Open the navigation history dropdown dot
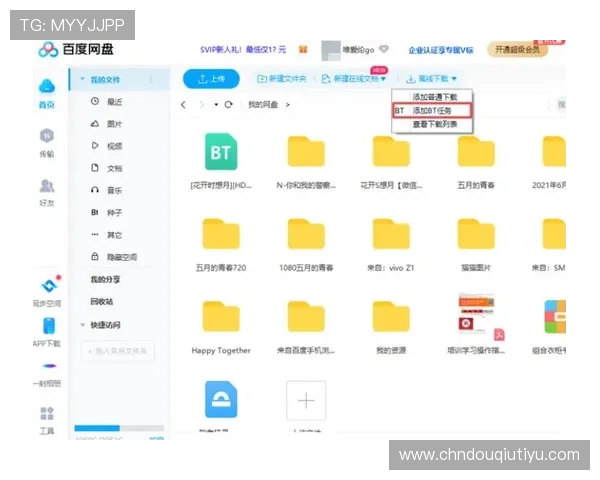The width and height of the screenshot is (600, 480). pyautogui.click(x=216, y=104)
